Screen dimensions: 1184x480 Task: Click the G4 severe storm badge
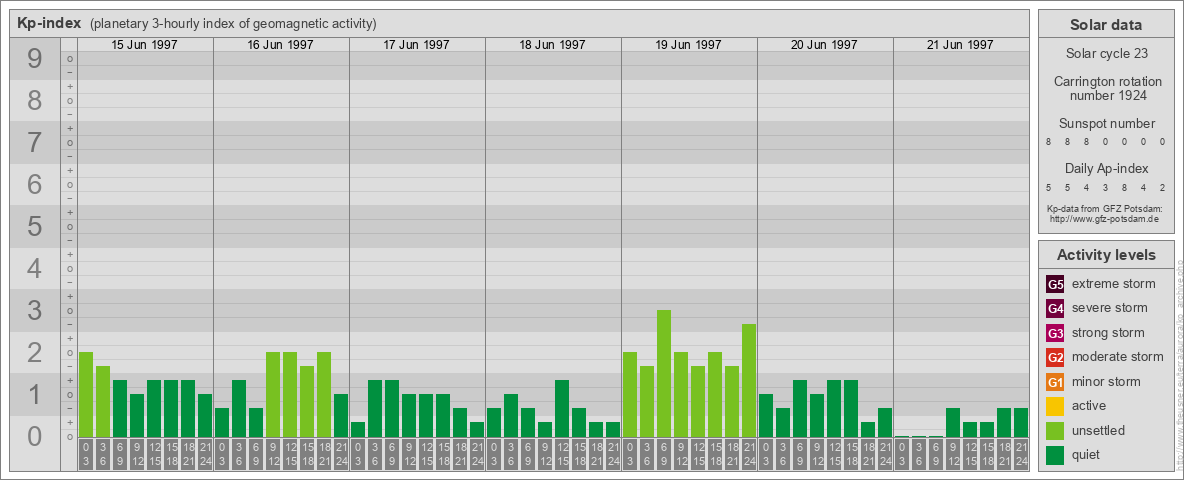[x=1056, y=309]
